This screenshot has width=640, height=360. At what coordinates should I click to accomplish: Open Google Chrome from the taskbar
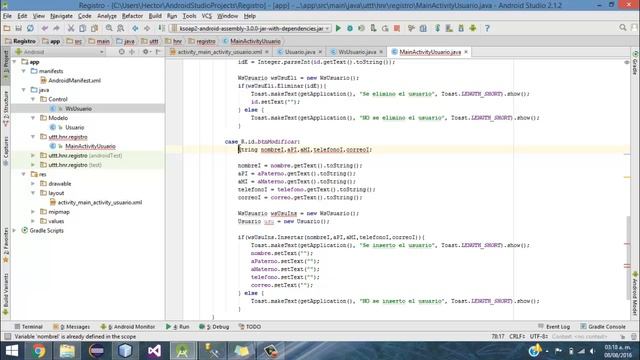click(39, 351)
